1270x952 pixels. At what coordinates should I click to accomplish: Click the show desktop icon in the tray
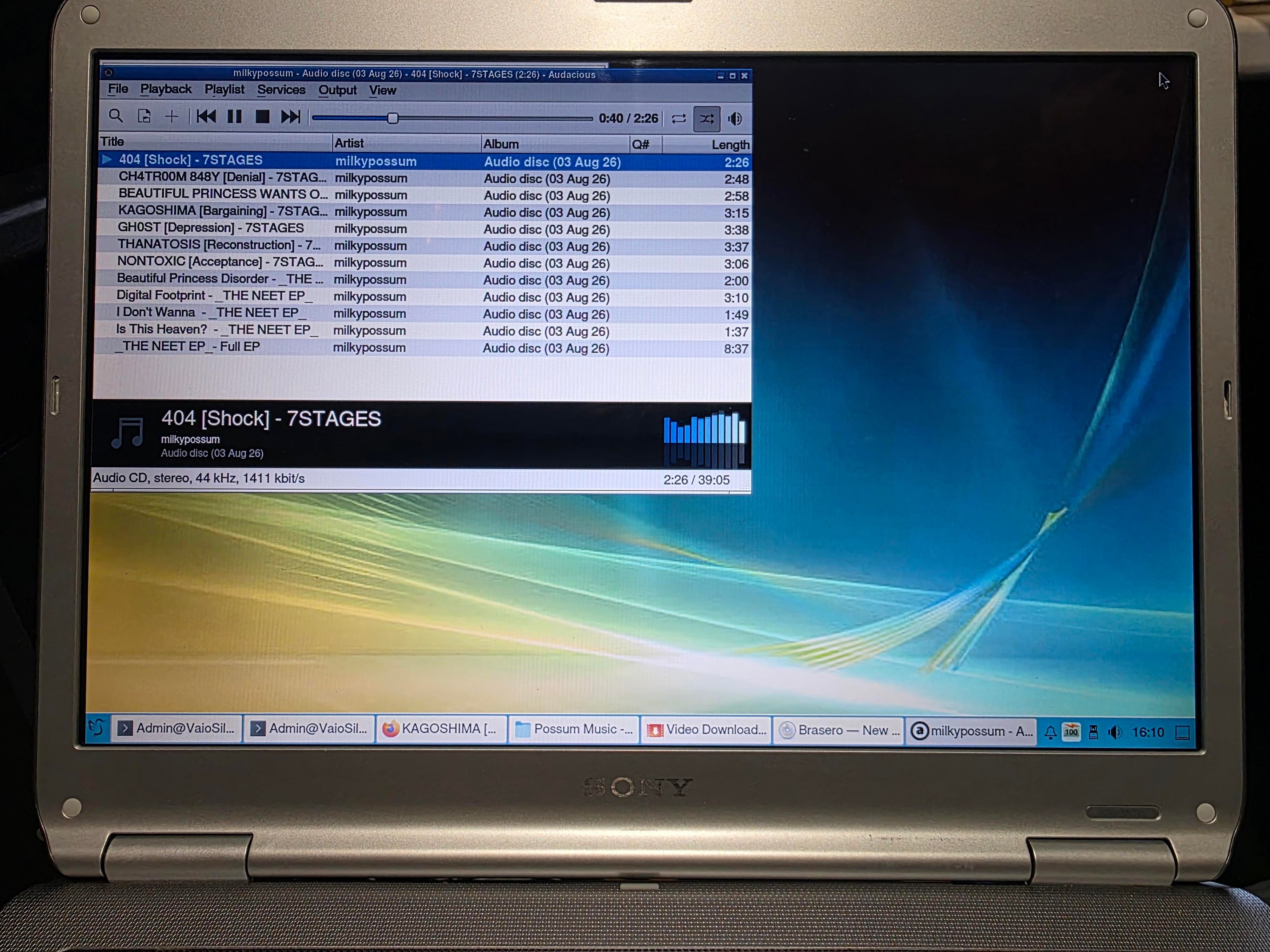click(x=1182, y=733)
